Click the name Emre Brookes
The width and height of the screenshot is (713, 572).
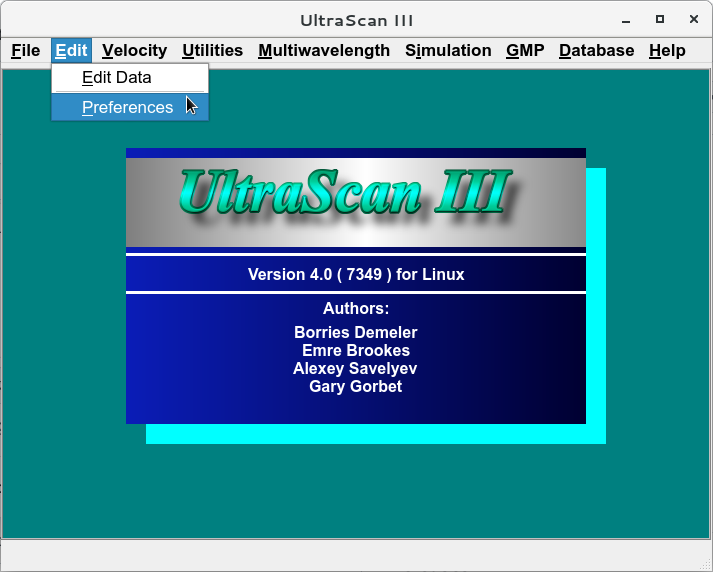click(x=356, y=351)
